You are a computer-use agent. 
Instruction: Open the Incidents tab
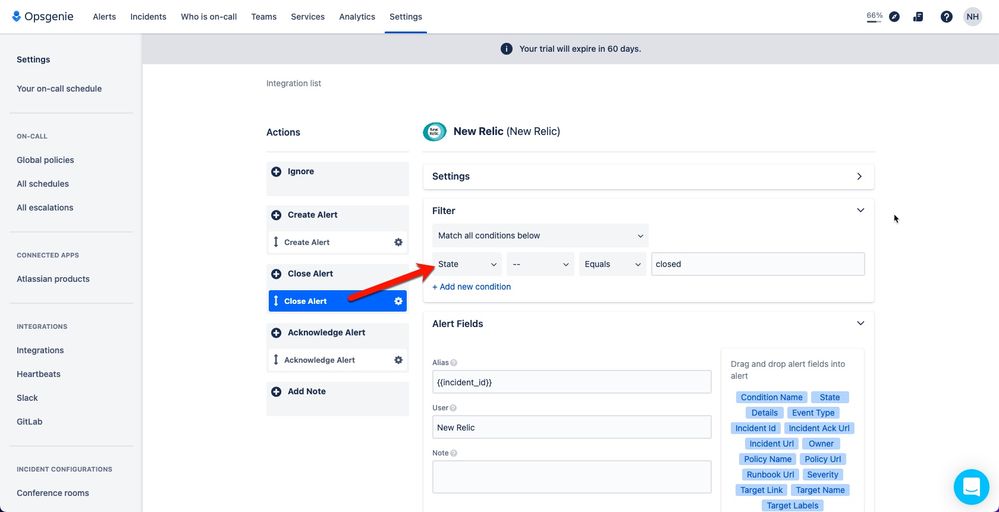click(x=148, y=17)
